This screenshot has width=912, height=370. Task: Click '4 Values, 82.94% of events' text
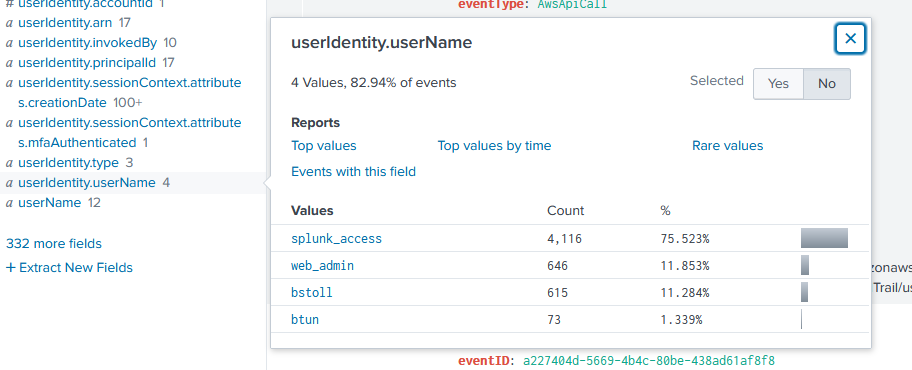coord(373,83)
